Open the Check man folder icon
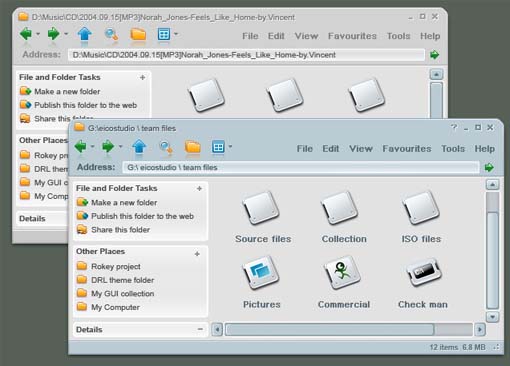510x366 pixels. click(x=424, y=272)
